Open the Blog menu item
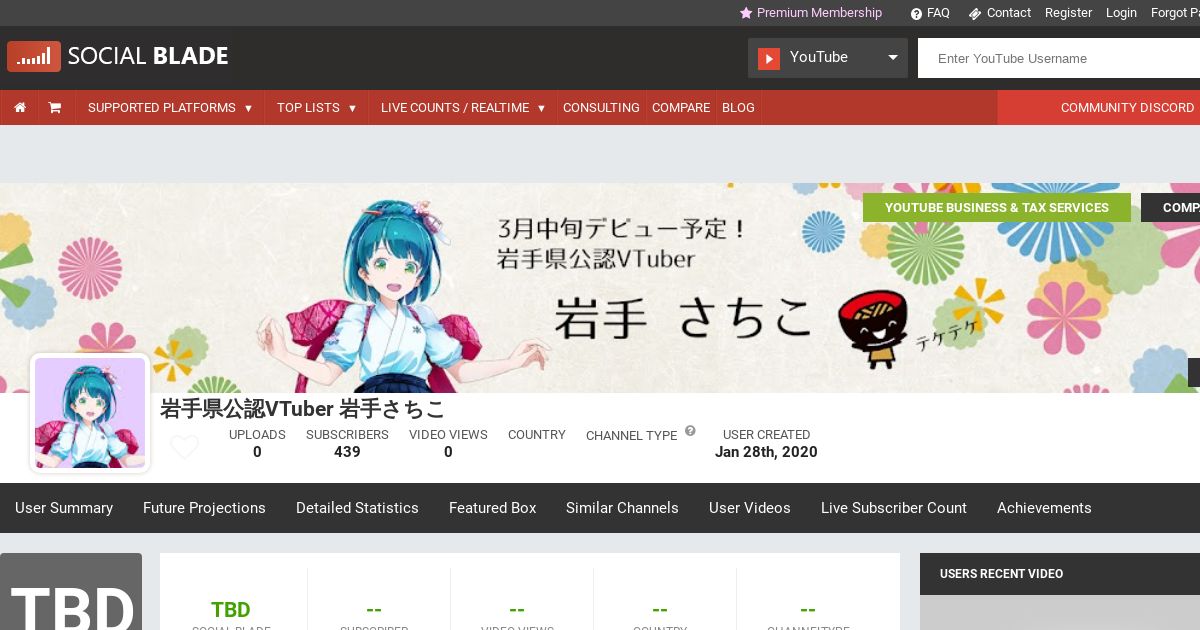 click(x=738, y=108)
